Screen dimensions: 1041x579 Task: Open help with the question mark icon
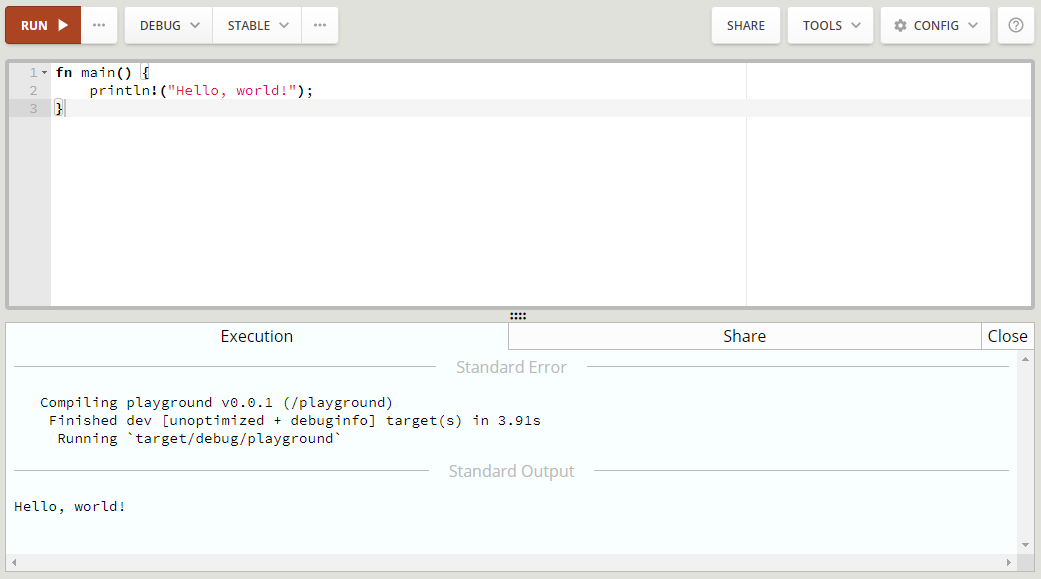[x=1016, y=25]
